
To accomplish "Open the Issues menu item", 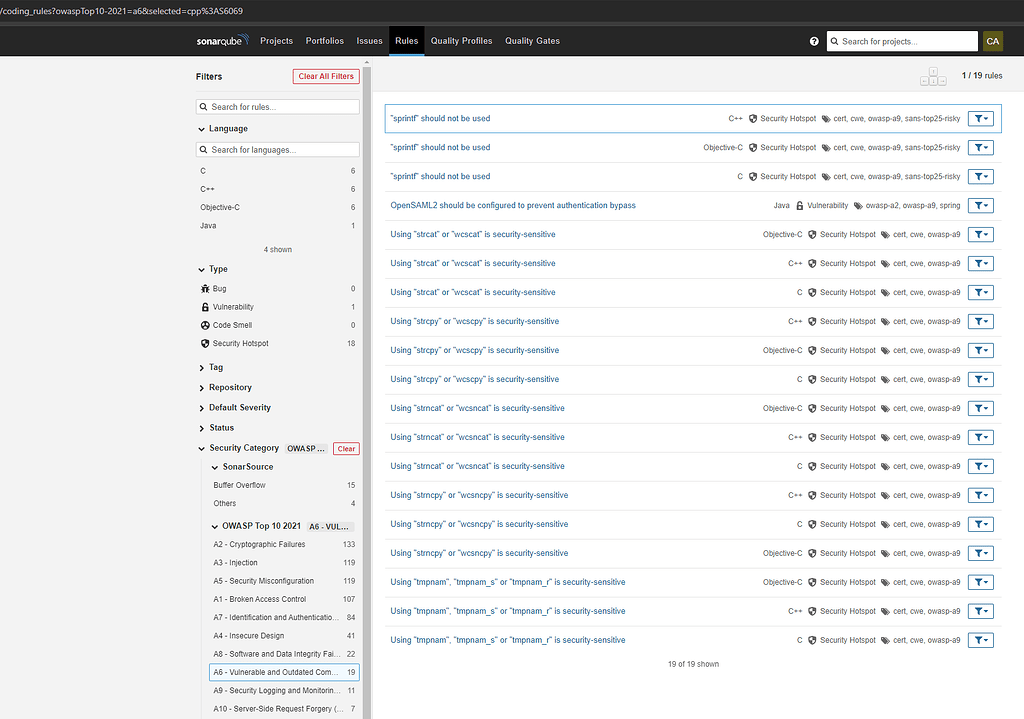I will [369, 41].
